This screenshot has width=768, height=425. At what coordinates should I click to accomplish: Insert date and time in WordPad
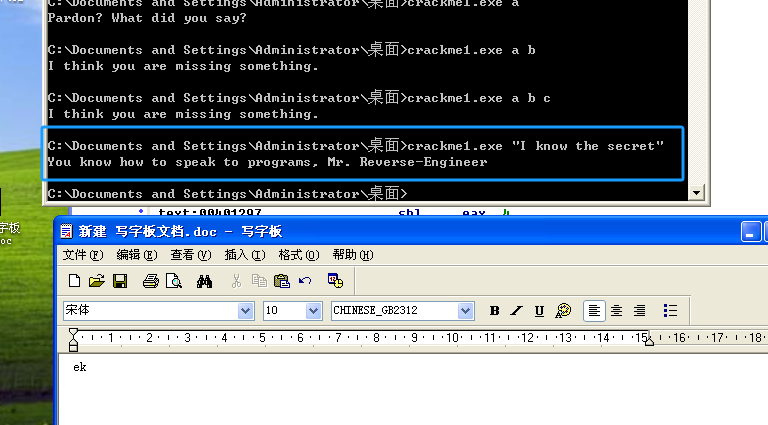(x=336, y=281)
